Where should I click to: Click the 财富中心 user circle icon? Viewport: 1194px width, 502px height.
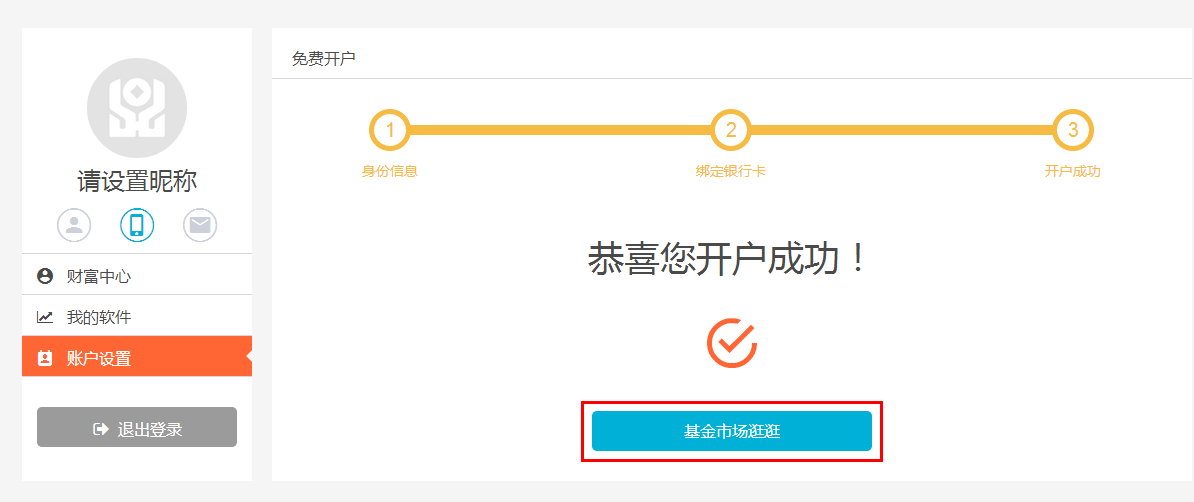pyautogui.click(x=44, y=276)
